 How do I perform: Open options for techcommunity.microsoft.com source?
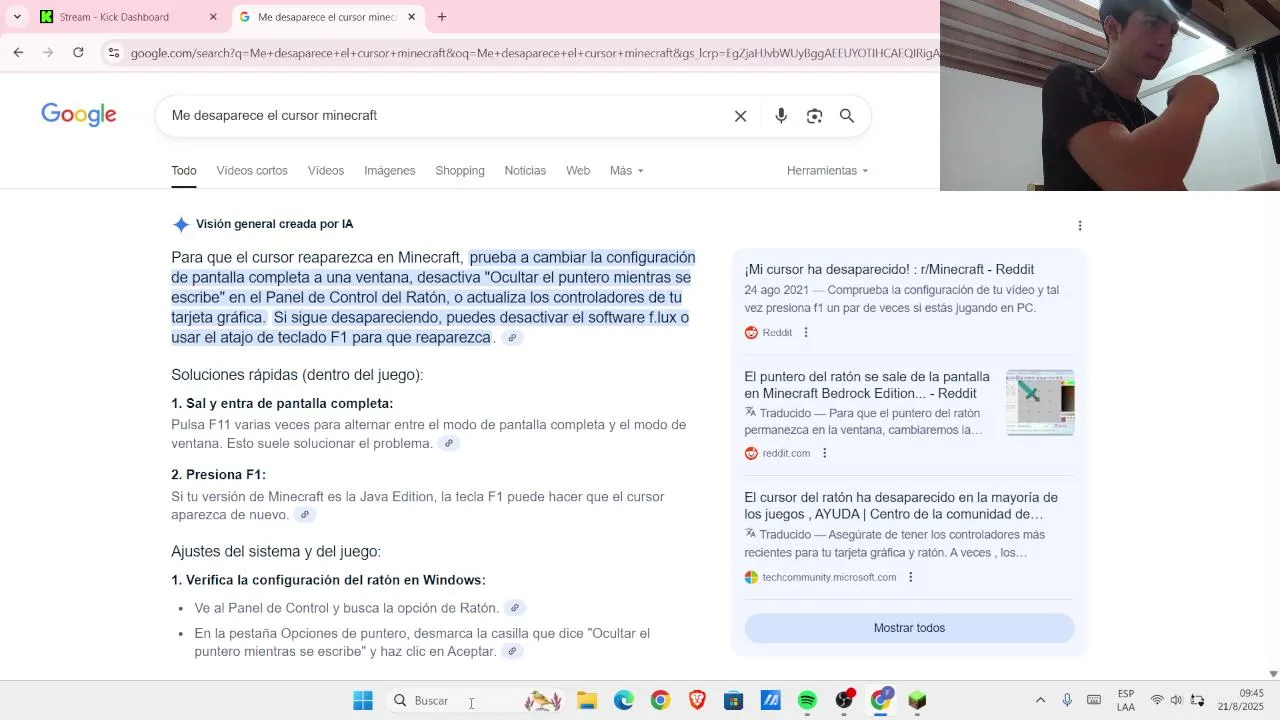pos(910,577)
